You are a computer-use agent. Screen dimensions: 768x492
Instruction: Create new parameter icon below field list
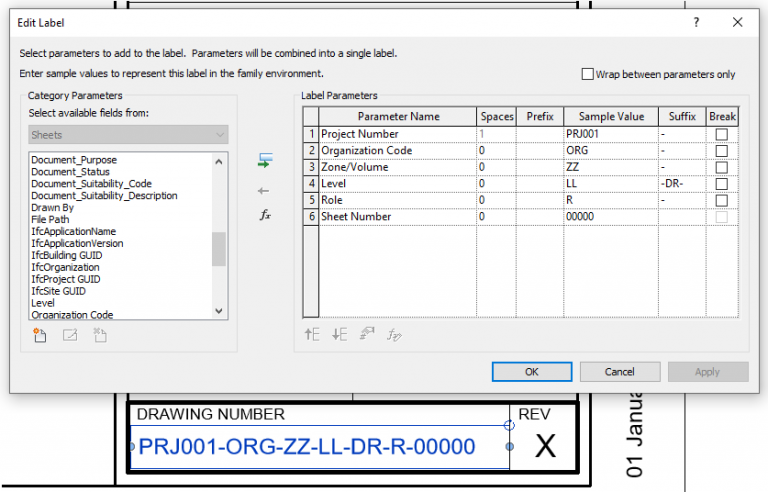[40, 335]
